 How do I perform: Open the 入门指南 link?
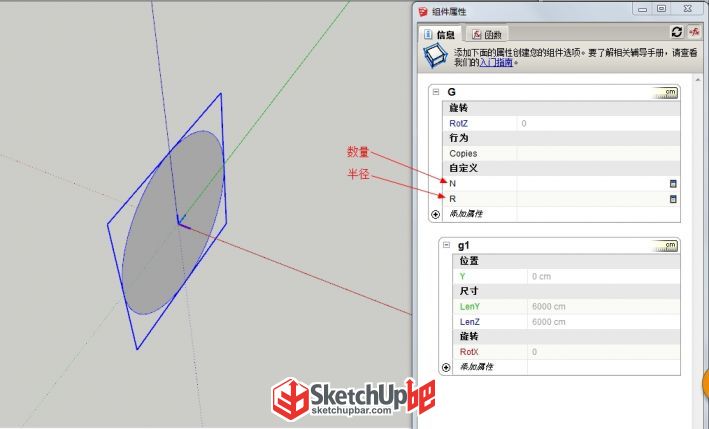(x=496, y=62)
